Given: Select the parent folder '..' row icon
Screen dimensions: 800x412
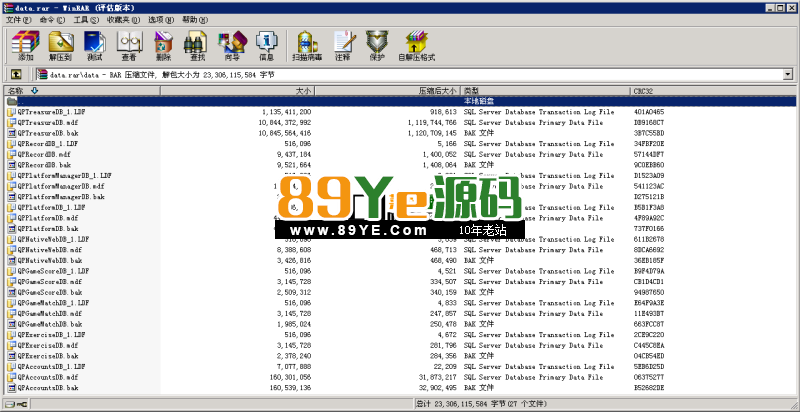Looking at the screenshot, I should coord(12,101).
